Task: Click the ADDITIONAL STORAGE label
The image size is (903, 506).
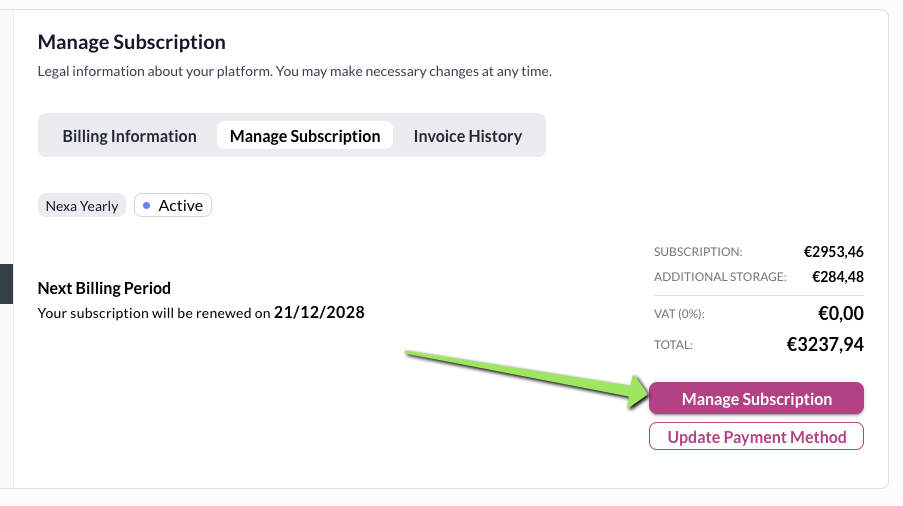Action: (x=720, y=277)
